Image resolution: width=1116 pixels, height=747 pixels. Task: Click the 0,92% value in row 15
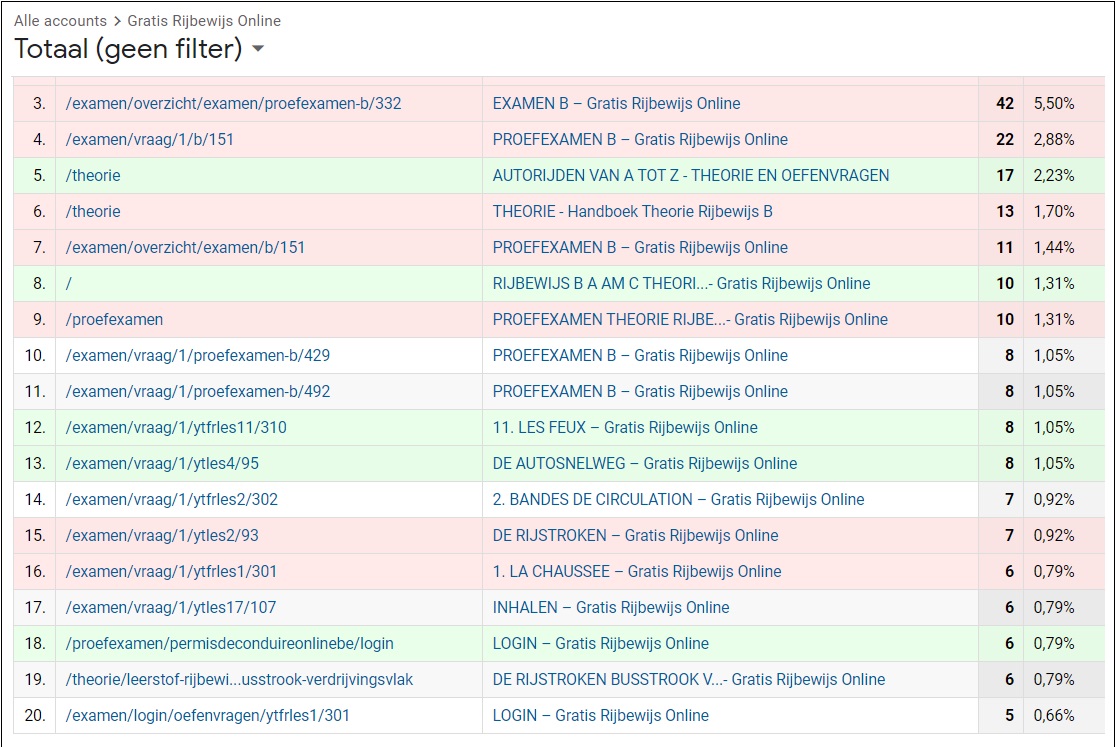[x=1054, y=535]
